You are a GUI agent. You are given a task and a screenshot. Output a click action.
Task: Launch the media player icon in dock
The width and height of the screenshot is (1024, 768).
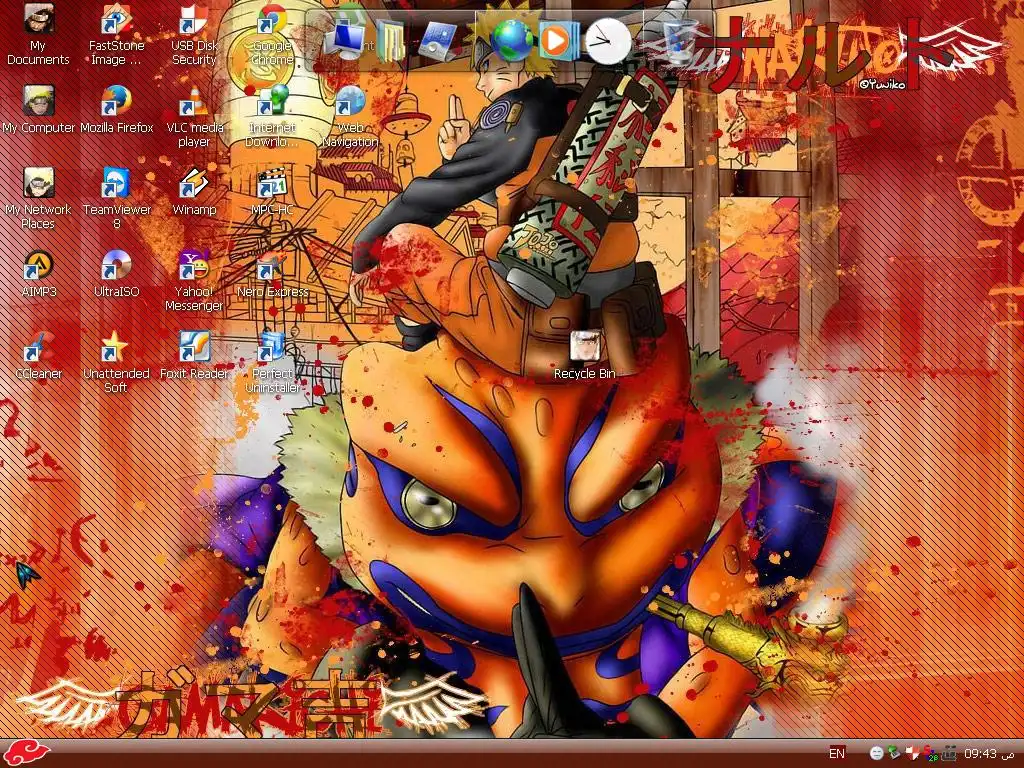coord(558,40)
